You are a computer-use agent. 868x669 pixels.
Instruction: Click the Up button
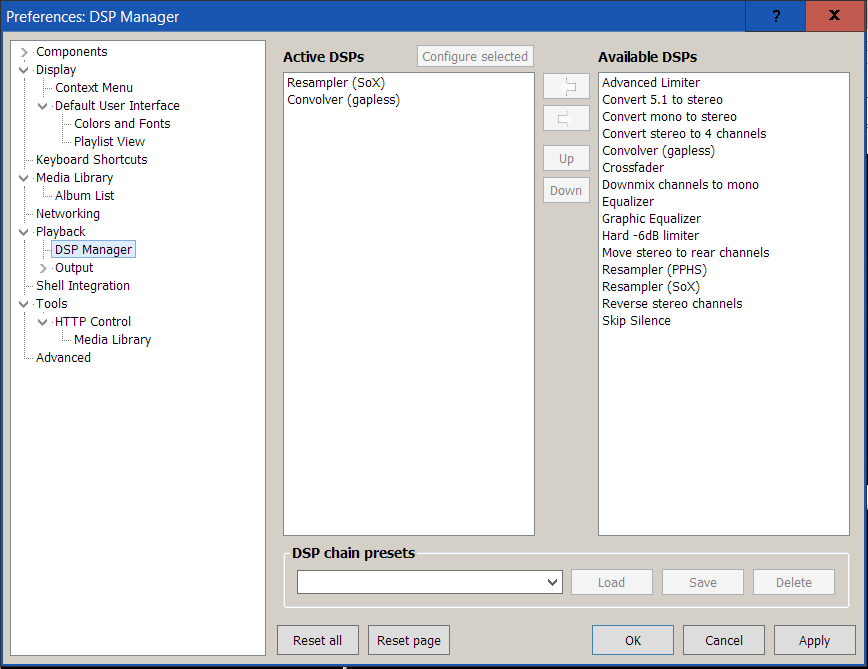(x=566, y=159)
